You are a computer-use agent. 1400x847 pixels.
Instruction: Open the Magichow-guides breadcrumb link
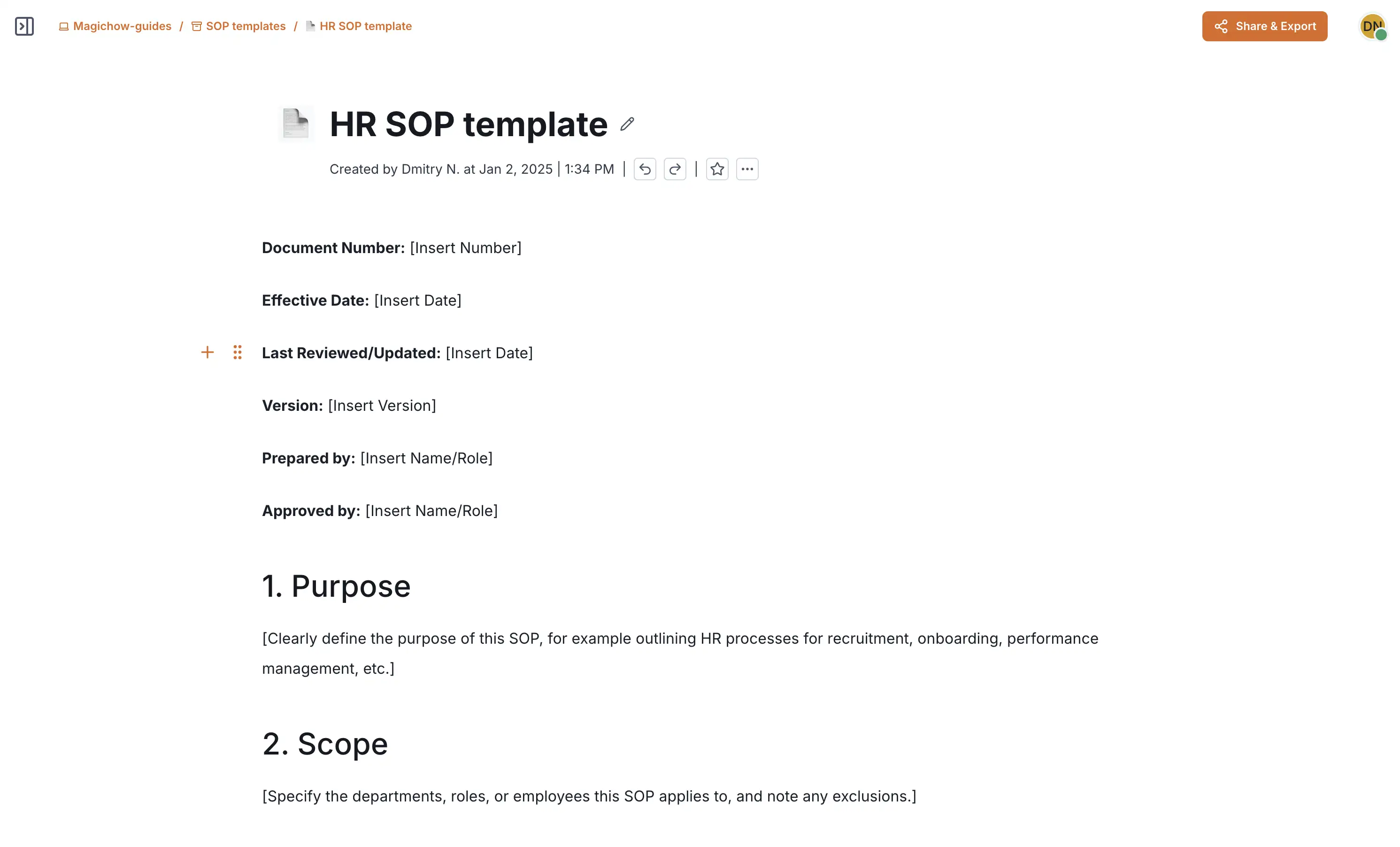point(122,26)
